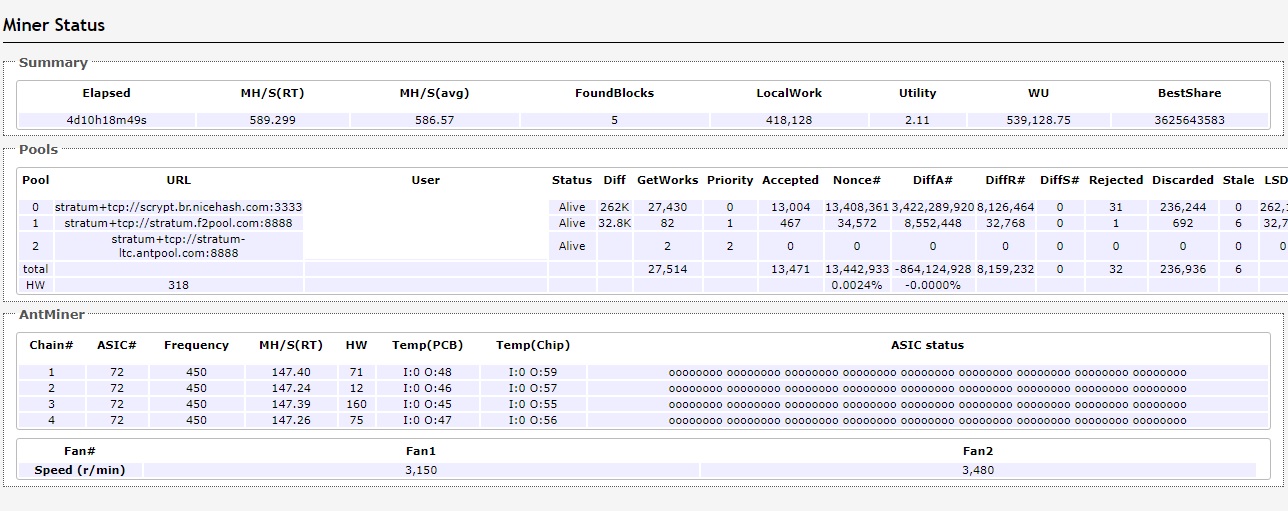Select the Elapsed value 4d10h18m49s
The height and width of the screenshot is (511, 1288).
pos(106,120)
